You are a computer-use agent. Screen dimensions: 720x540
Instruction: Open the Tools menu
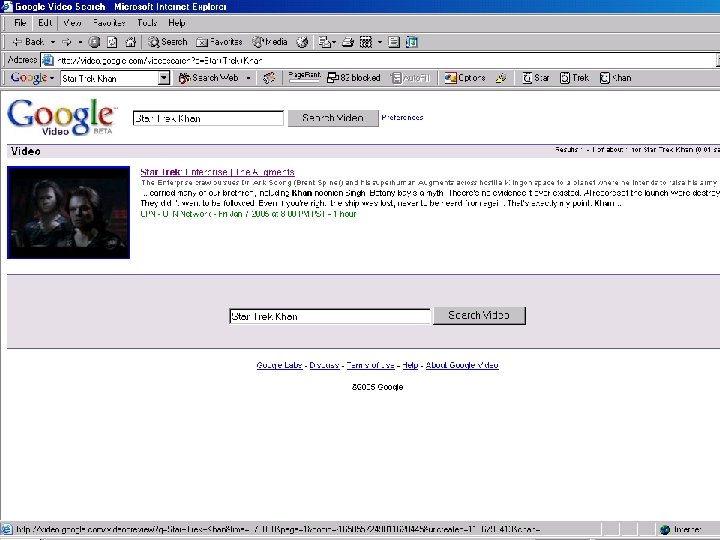pyautogui.click(x=147, y=23)
